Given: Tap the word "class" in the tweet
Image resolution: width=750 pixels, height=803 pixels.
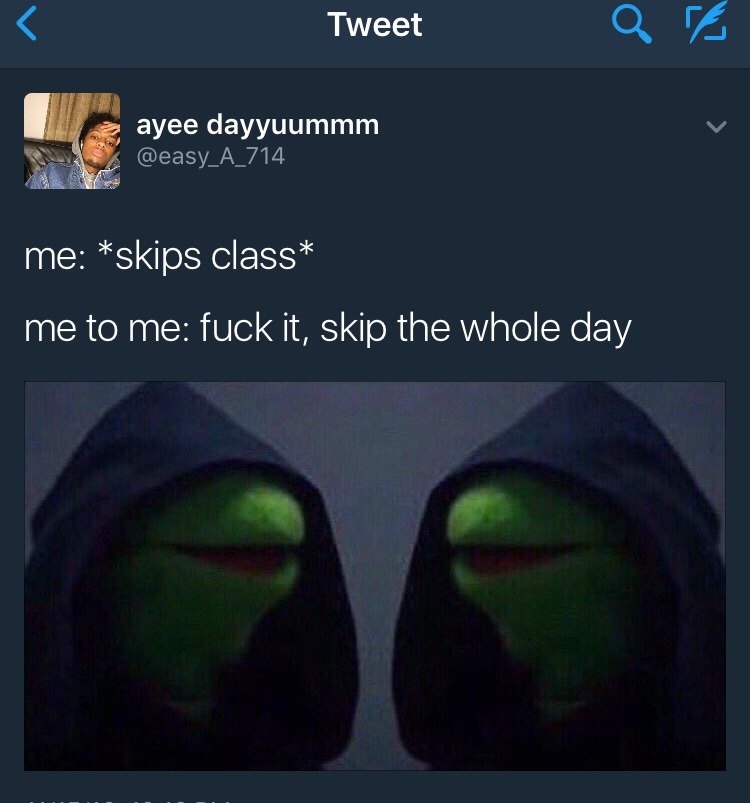Looking at the screenshot, I should 253,256.
